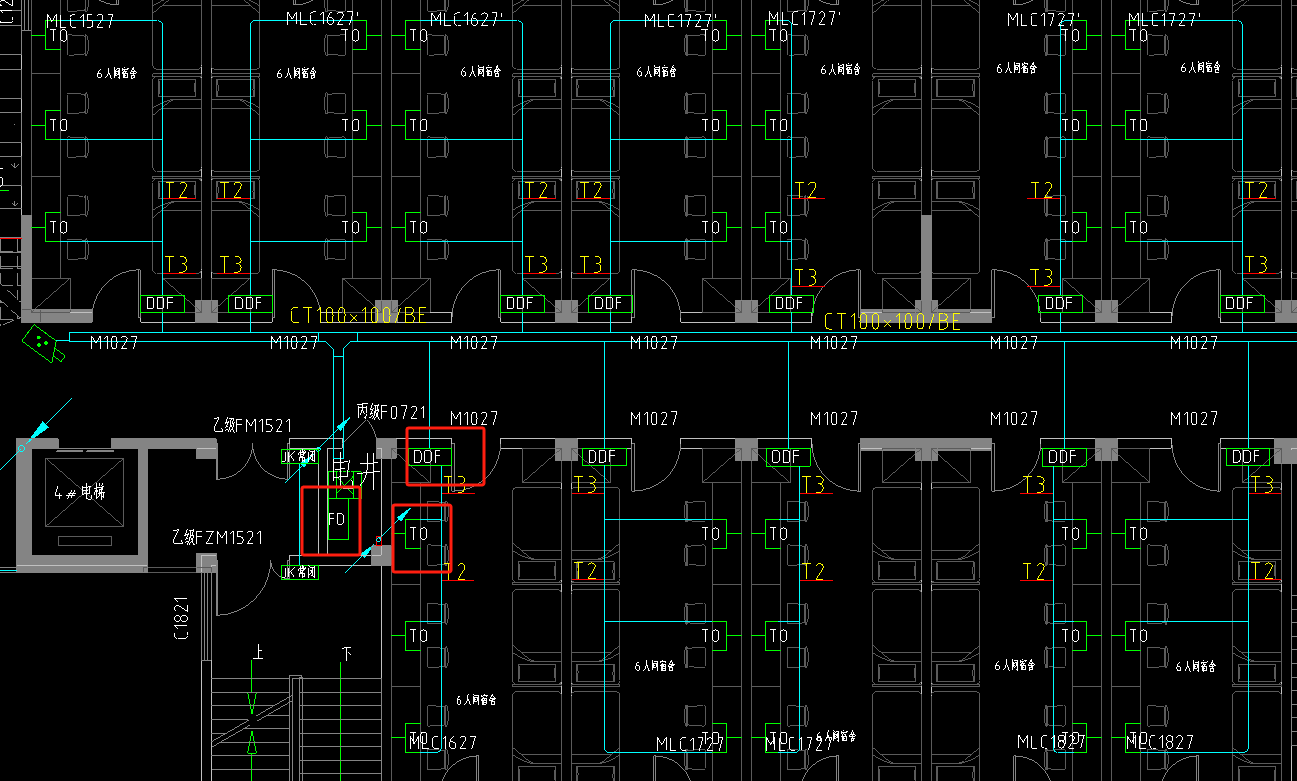This screenshot has height=781, width=1297.
Task: Select the JK 常闭 tag near 乙级FZM1521
Action: click(299, 572)
